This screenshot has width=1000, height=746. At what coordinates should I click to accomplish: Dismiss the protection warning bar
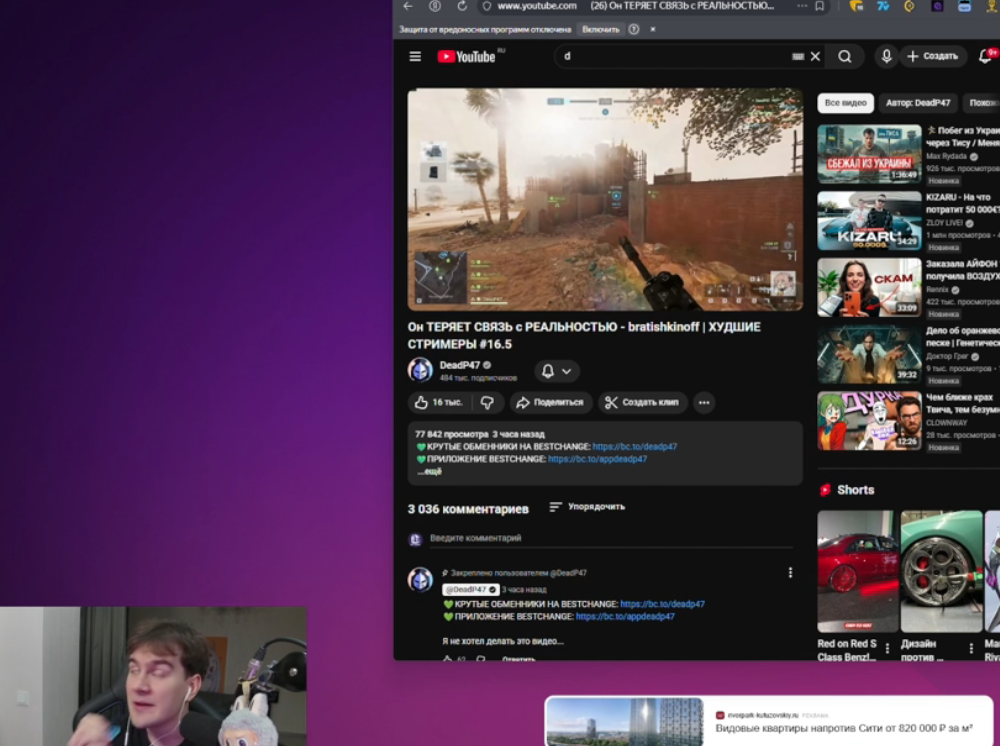coord(652,29)
